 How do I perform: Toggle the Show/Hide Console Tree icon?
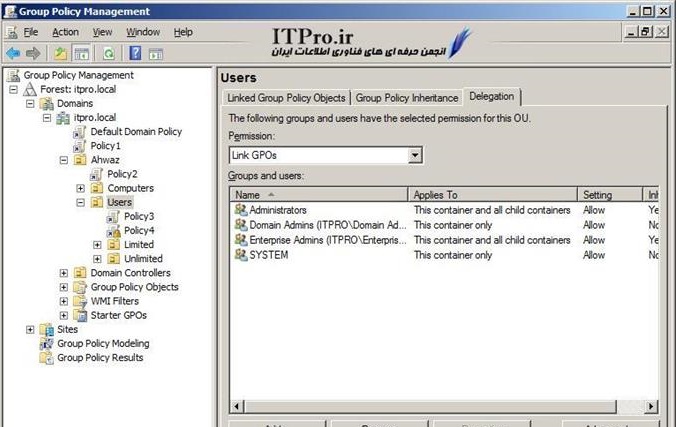tap(81, 53)
